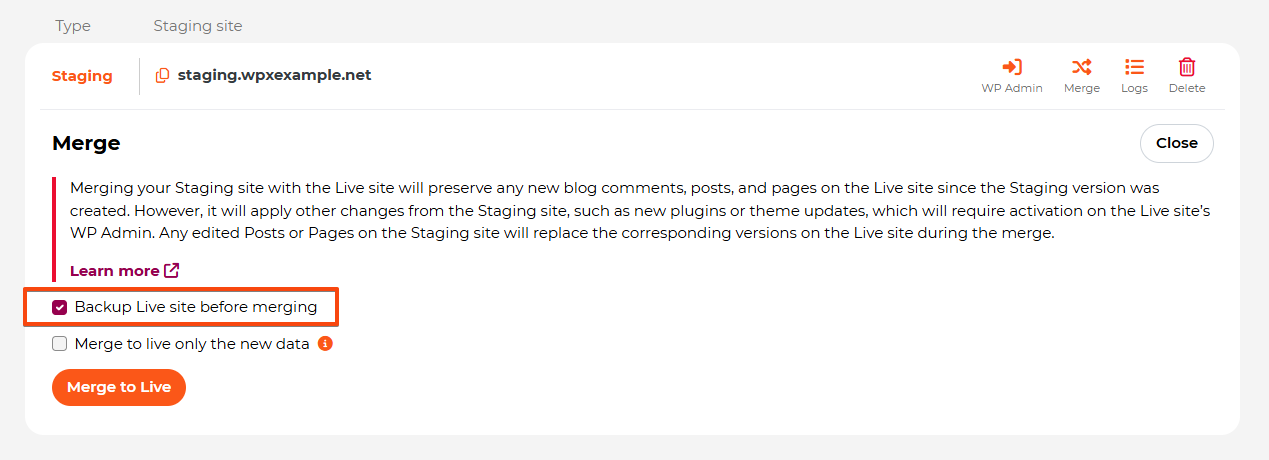The height and width of the screenshot is (460, 1269).
Task: Click the Delete text label
Action: [1187, 88]
